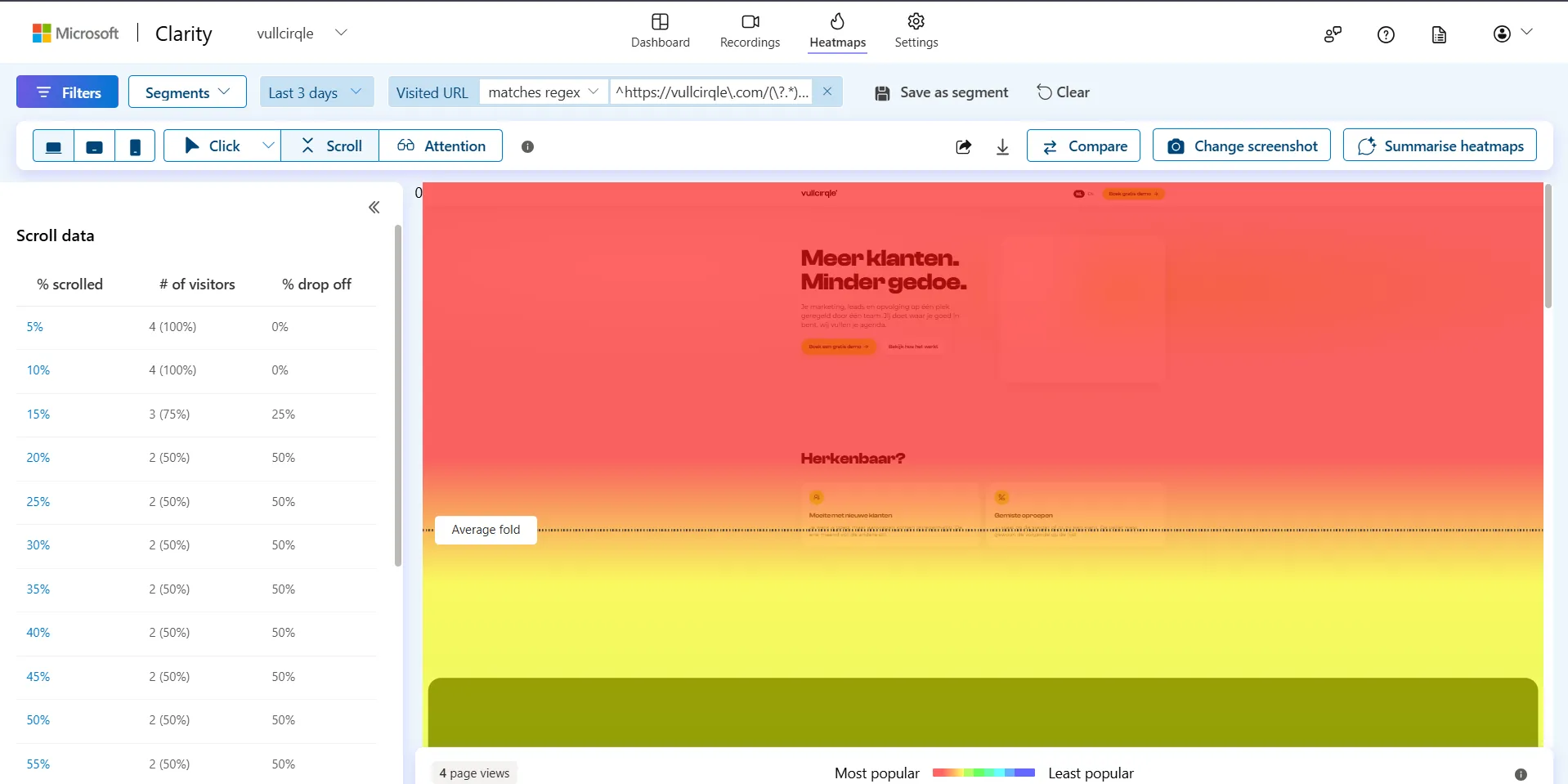The image size is (1568, 784).
Task: Click the 4 page views label
Action: 474,773
